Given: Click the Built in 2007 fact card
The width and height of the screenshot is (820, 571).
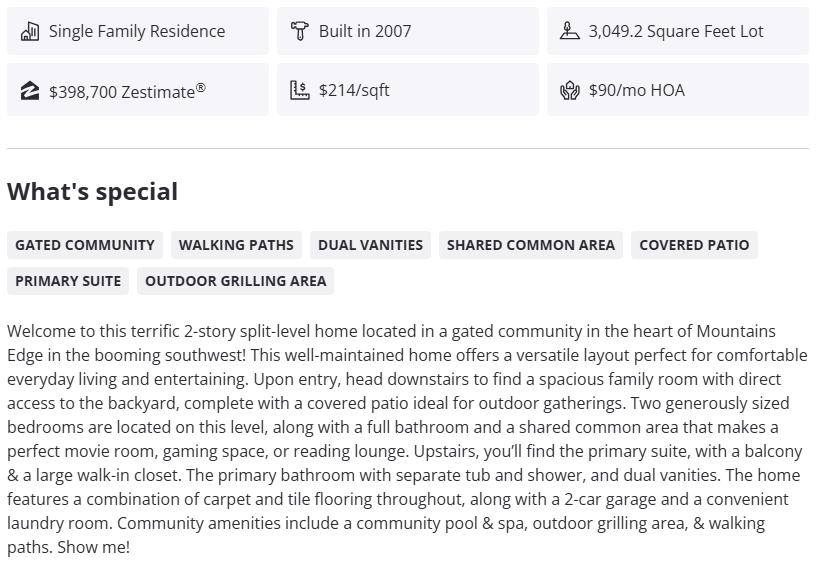Looking at the screenshot, I should [x=407, y=31].
